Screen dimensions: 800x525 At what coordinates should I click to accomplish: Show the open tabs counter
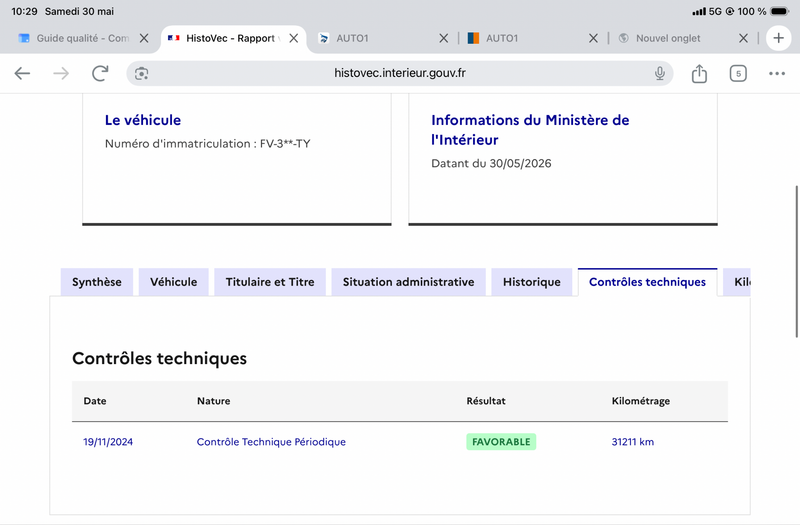click(738, 73)
